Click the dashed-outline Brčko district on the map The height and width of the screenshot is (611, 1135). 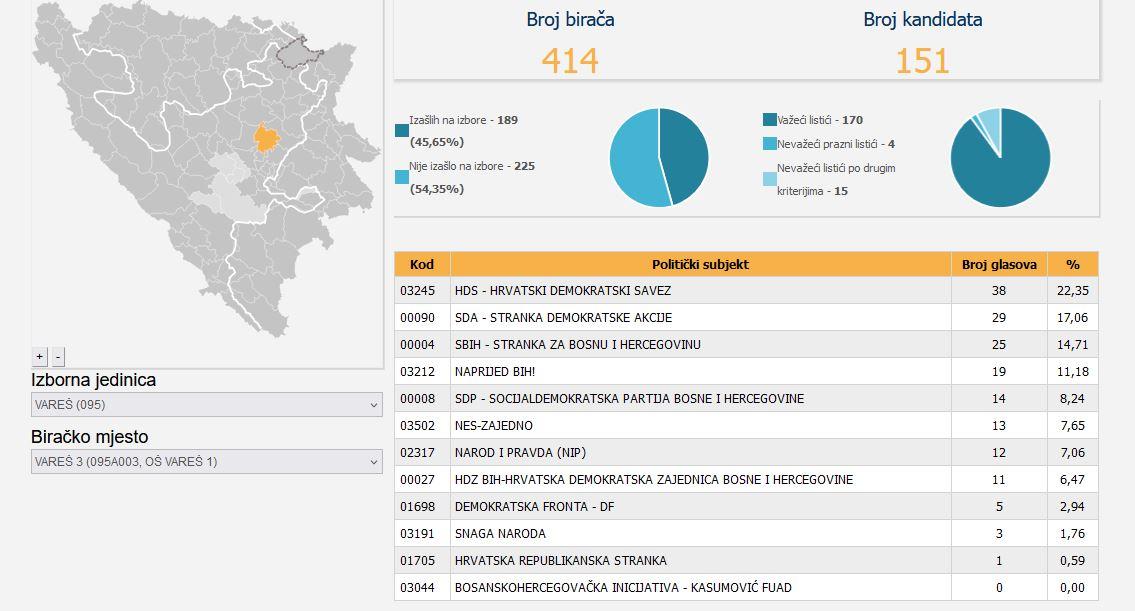coord(298,52)
